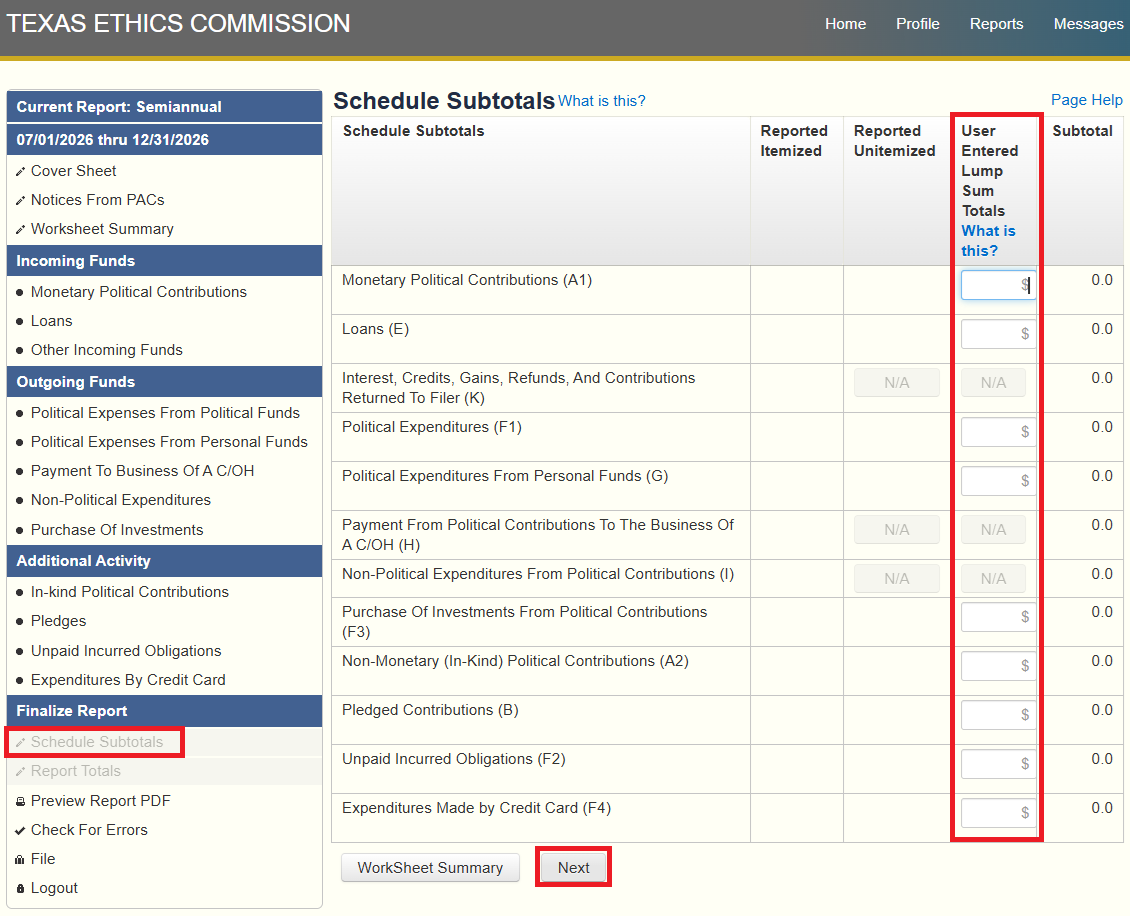Select the lump sum field for Personal Funds (G)

(x=998, y=481)
